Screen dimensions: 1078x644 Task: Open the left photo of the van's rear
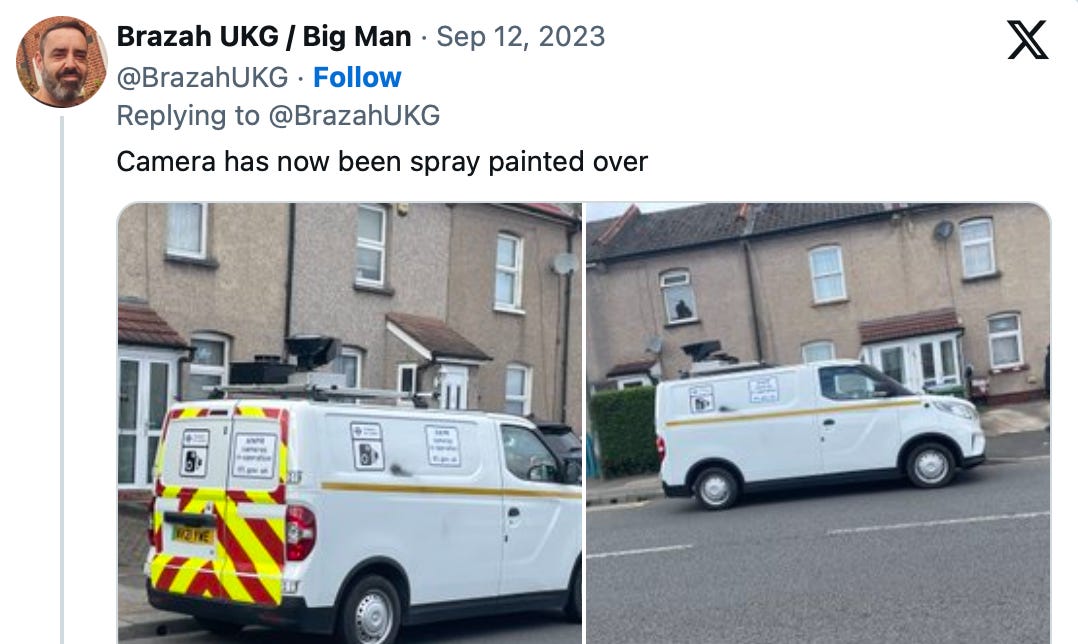(x=350, y=423)
